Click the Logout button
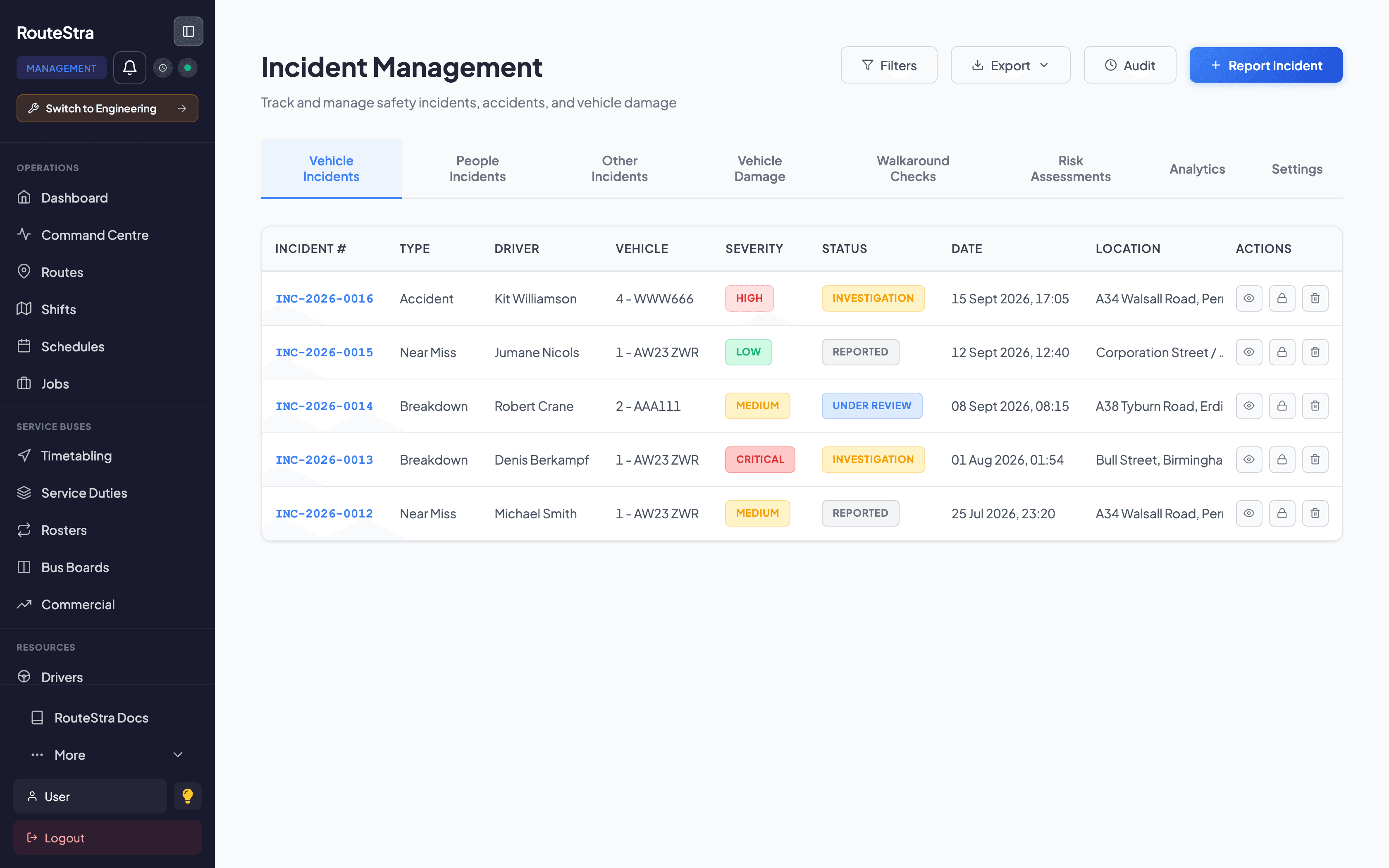This screenshot has height=868, width=1389. pyautogui.click(x=107, y=837)
